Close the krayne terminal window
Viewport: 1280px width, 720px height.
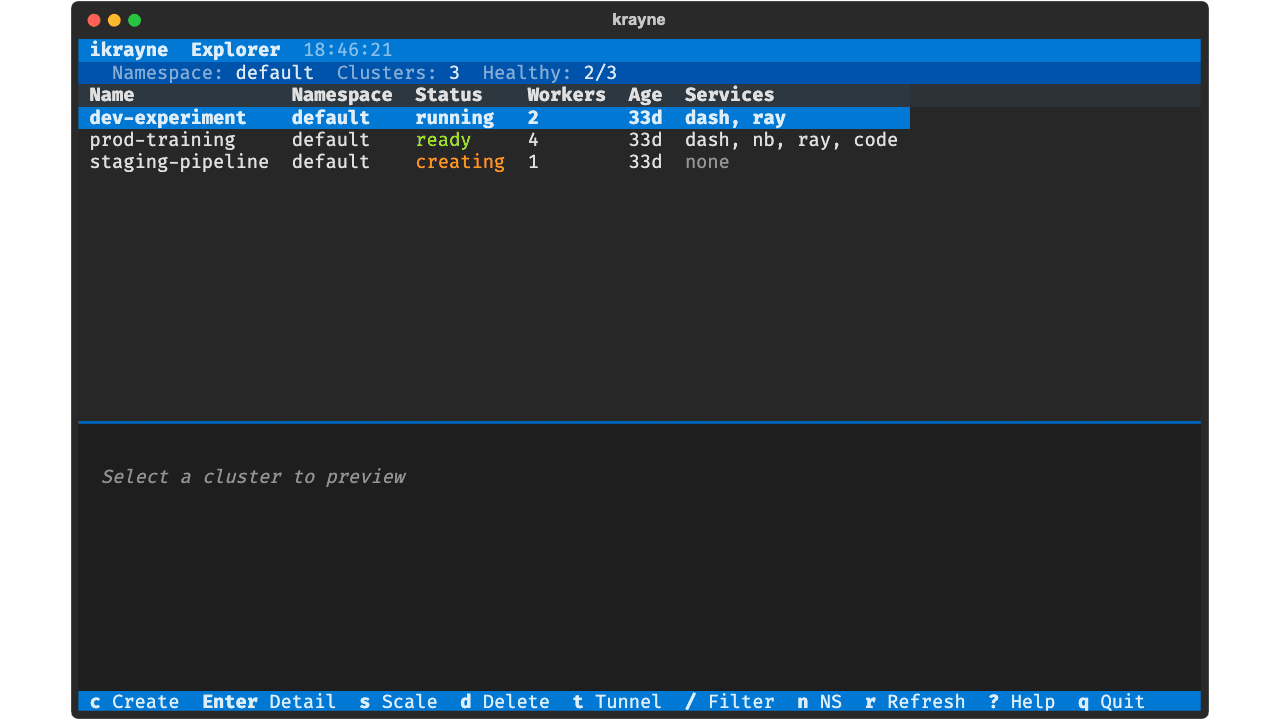pyautogui.click(x=94, y=20)
